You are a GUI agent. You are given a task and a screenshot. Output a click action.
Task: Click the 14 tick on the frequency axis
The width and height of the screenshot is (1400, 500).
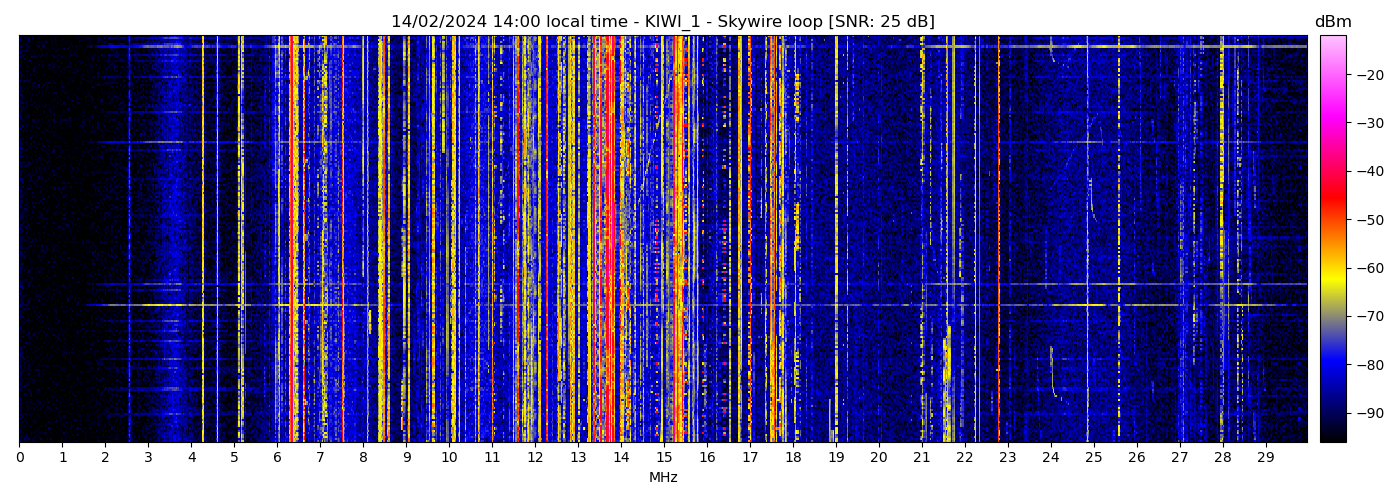tap(621, 457)
